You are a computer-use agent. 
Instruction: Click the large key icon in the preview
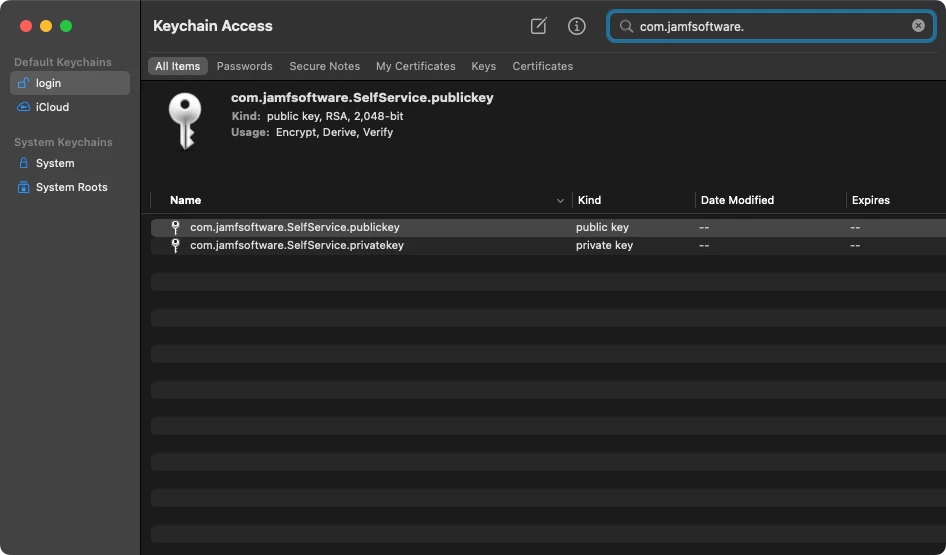coord(185,121)
